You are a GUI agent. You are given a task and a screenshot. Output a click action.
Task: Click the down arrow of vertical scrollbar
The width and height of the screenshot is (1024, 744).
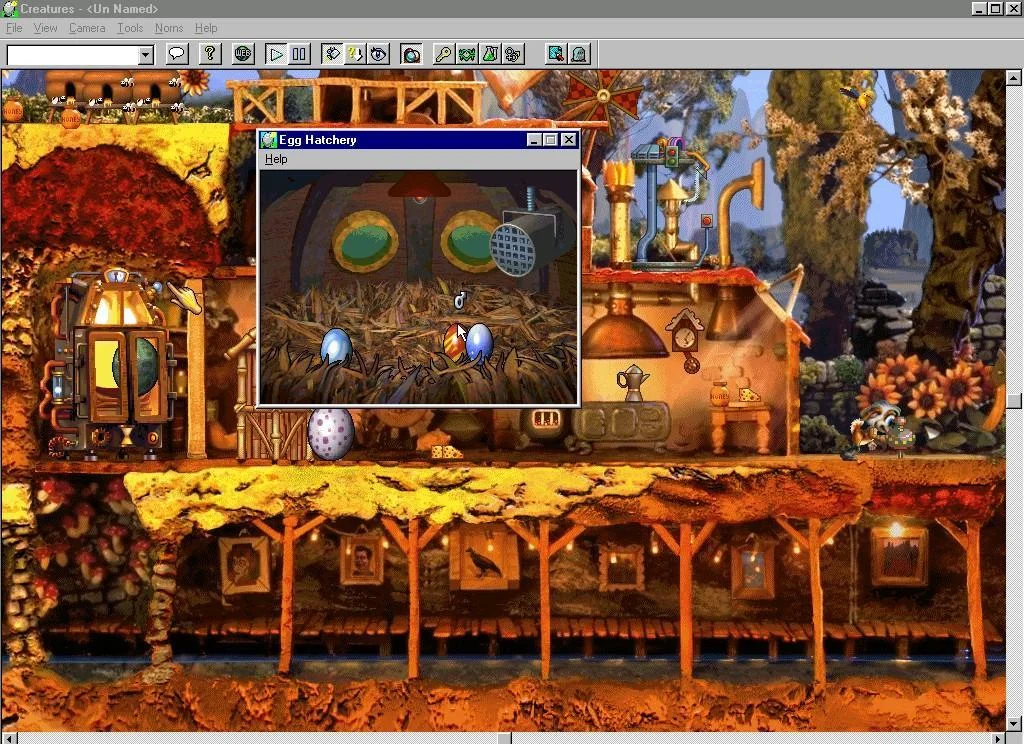[x=1014, y=723]
